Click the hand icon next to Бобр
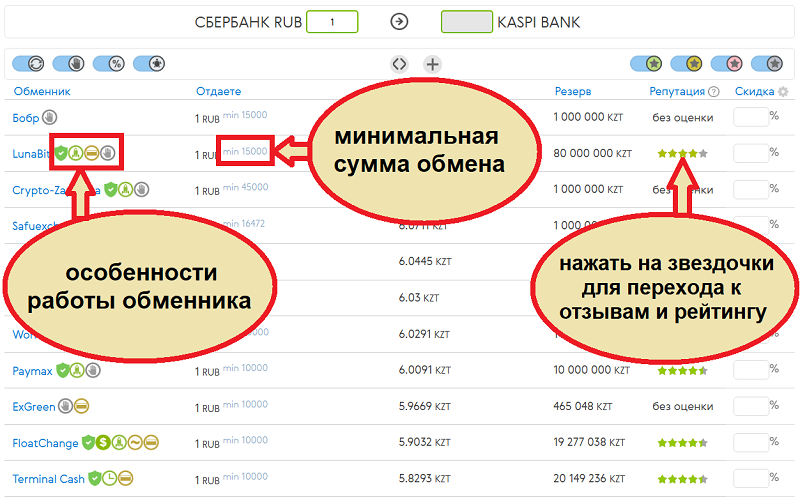 [49, 117]
